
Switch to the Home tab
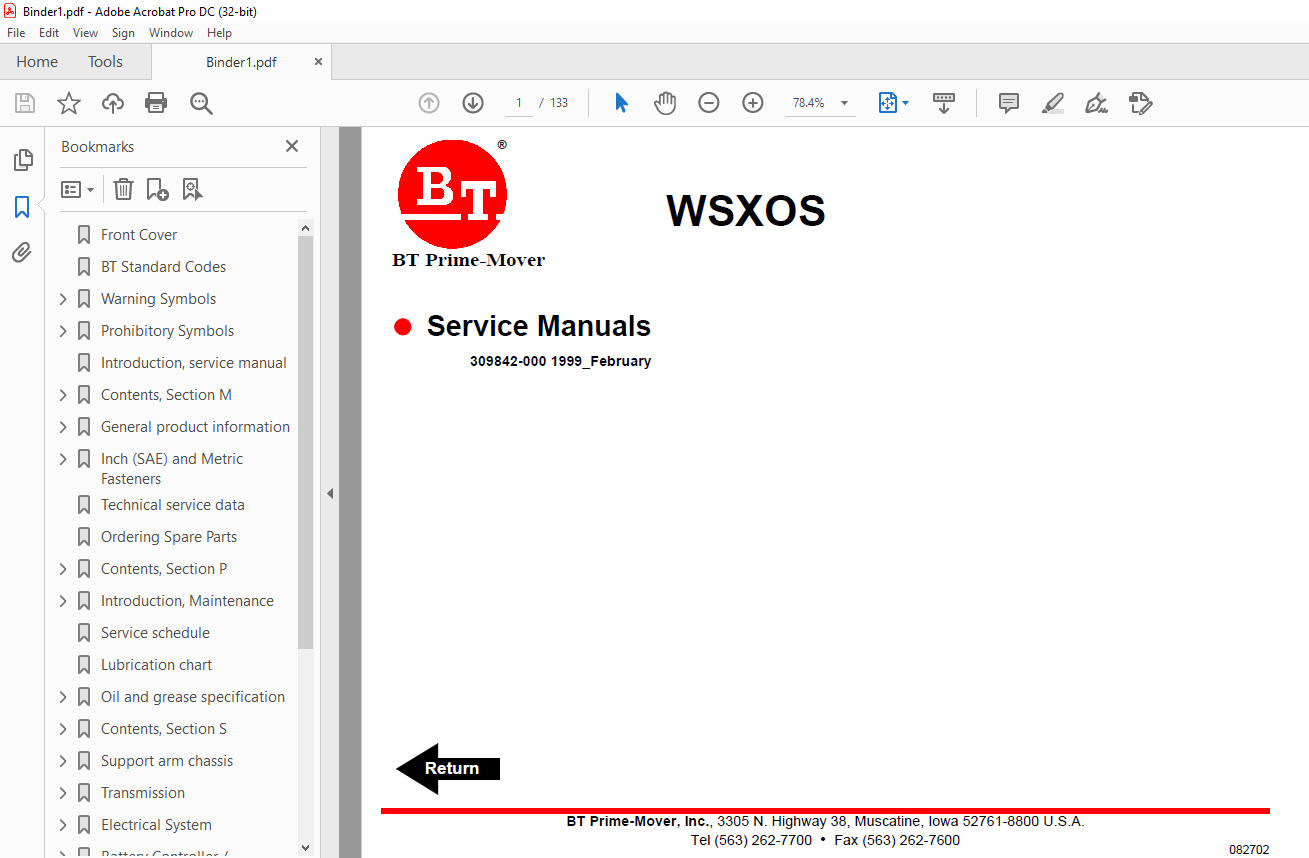37,62
